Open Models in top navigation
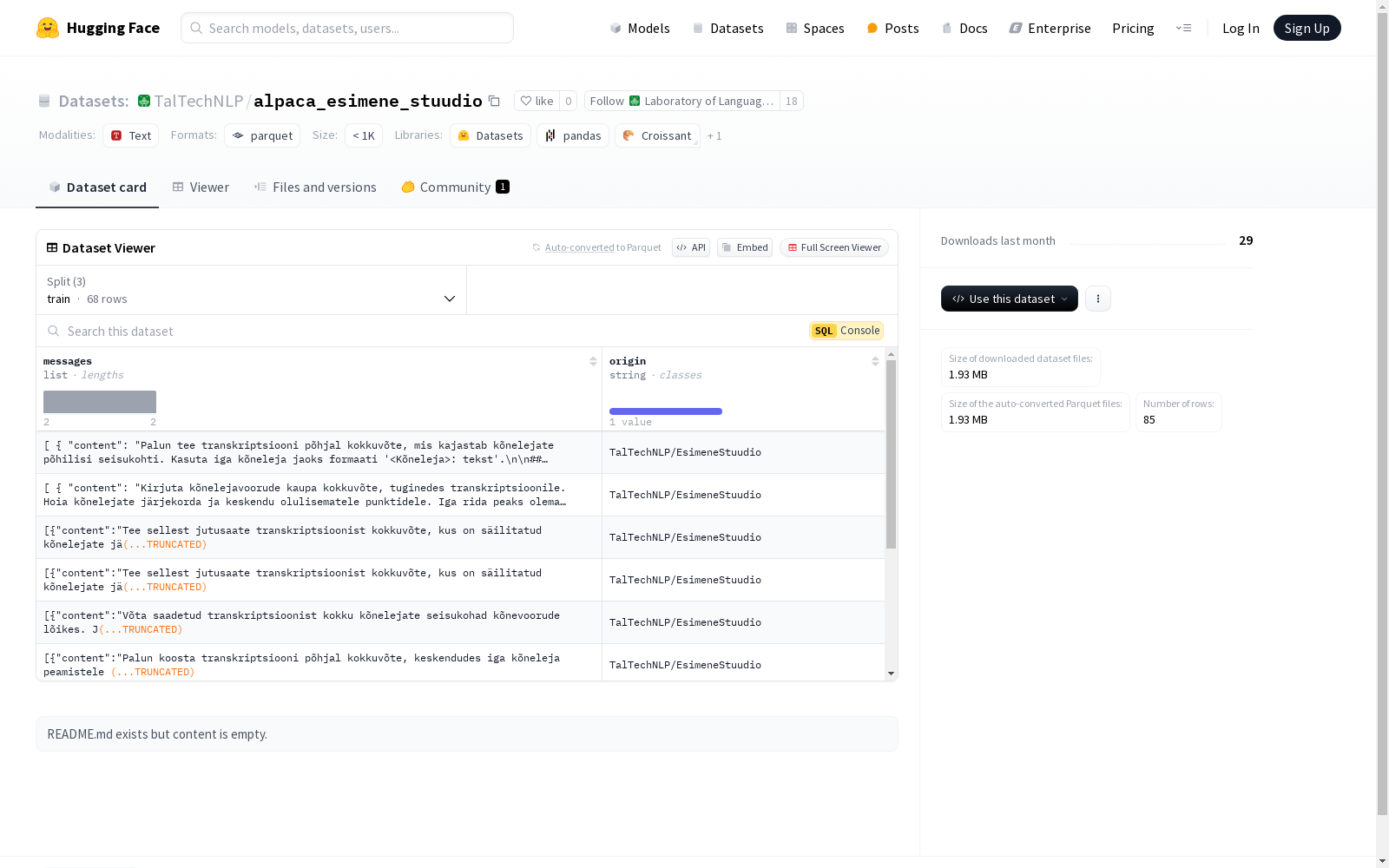This screenshot has height=868, width=1389. coord(640,28)
